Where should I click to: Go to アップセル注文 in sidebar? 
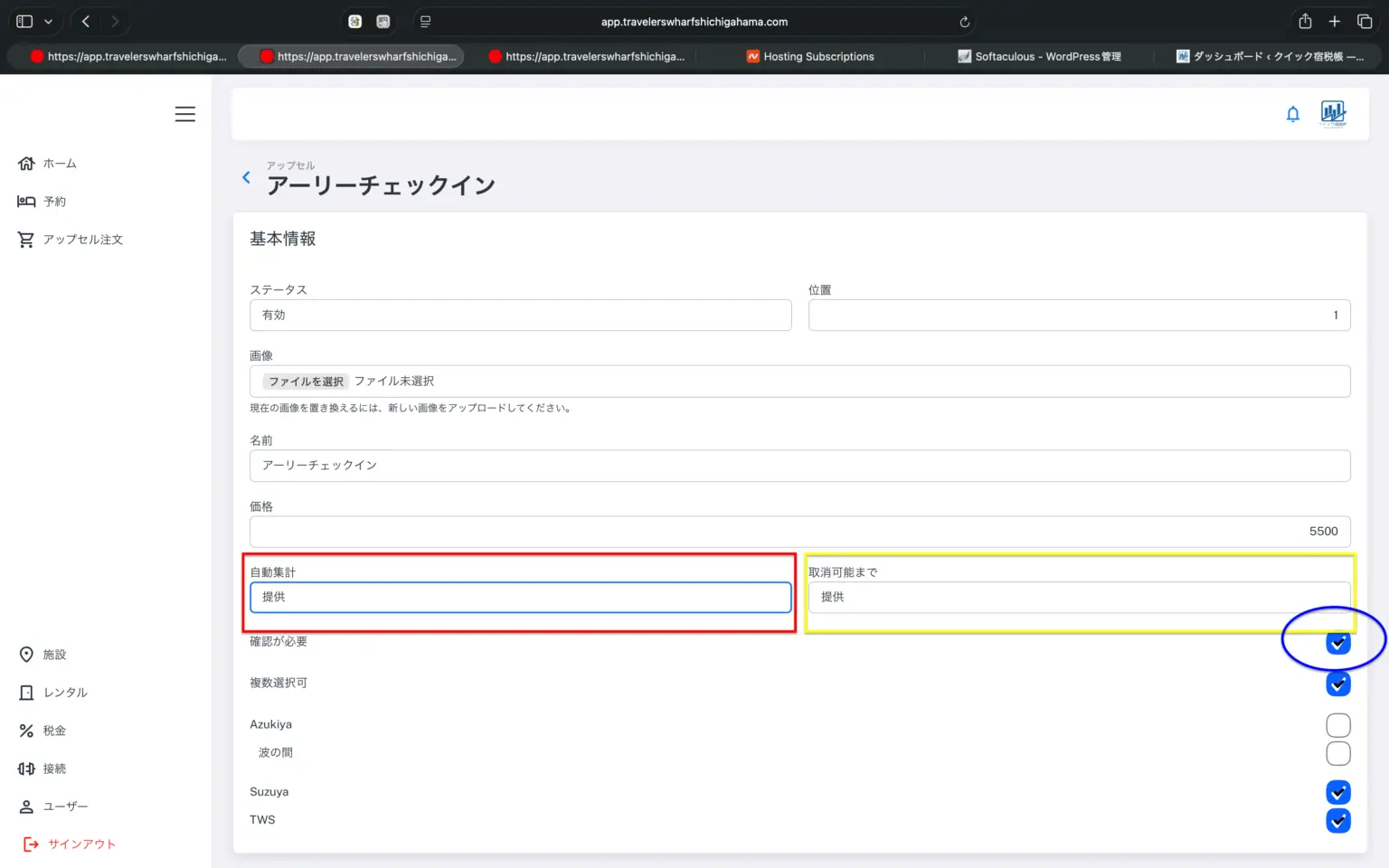coord(82,240)
